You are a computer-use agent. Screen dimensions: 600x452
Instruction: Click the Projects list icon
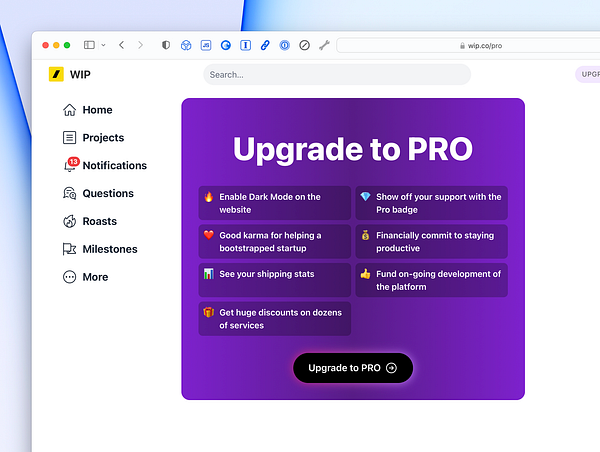[x=69, y=138]
